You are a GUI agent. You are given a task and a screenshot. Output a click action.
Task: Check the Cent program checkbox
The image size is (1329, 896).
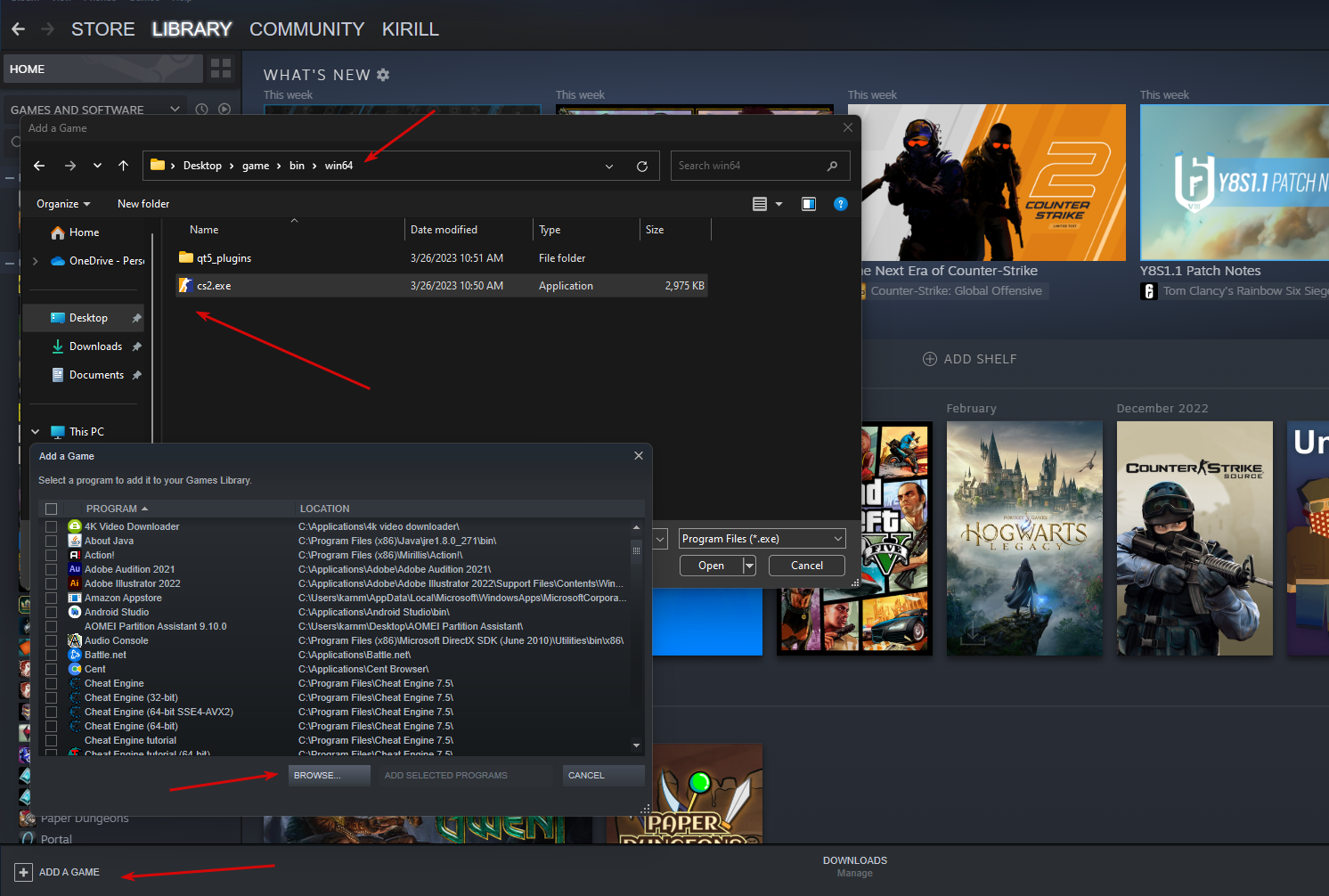point(52,669)
